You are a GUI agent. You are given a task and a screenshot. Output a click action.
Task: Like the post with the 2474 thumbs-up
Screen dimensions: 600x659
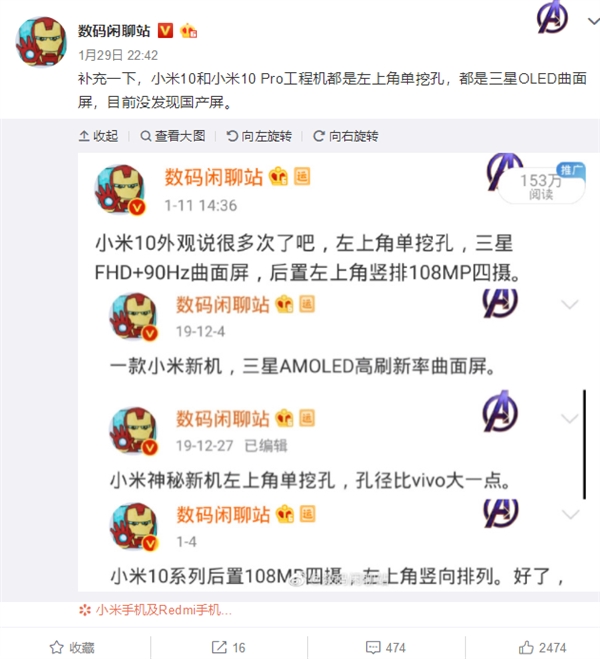click(x=542, y=648)
